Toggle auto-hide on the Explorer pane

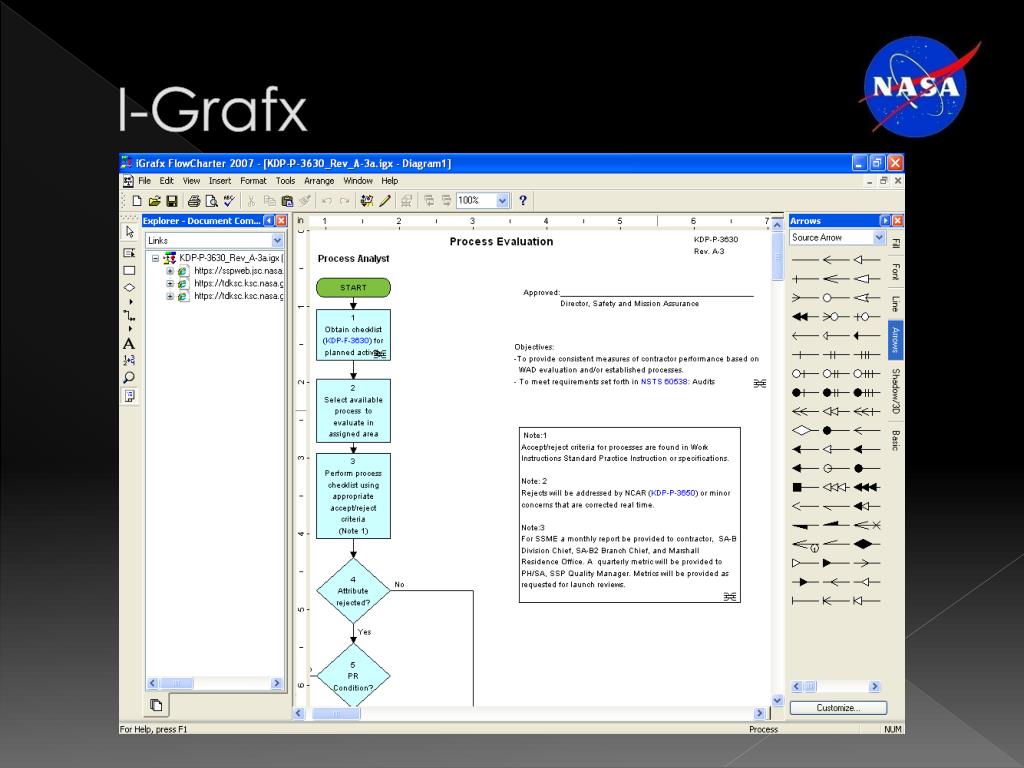pyautogui.click(x=269, y=221)
